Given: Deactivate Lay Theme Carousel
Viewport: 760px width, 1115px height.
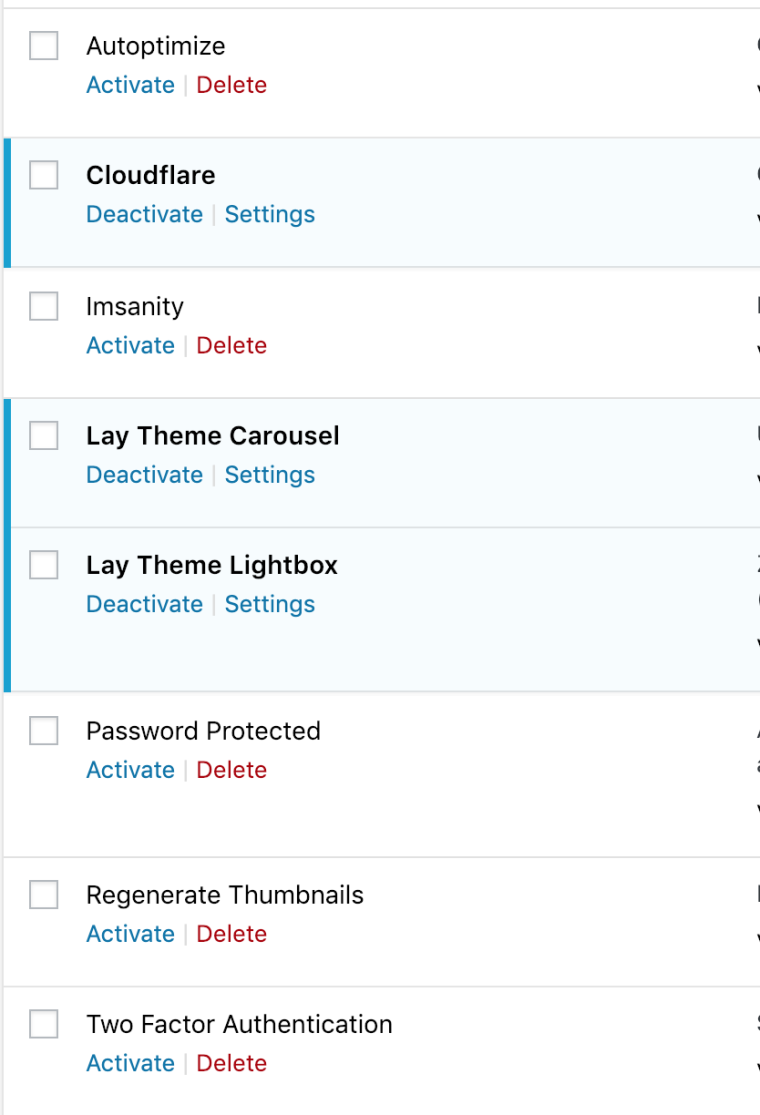Looking at the screenshot, I should tap(144, 475).
